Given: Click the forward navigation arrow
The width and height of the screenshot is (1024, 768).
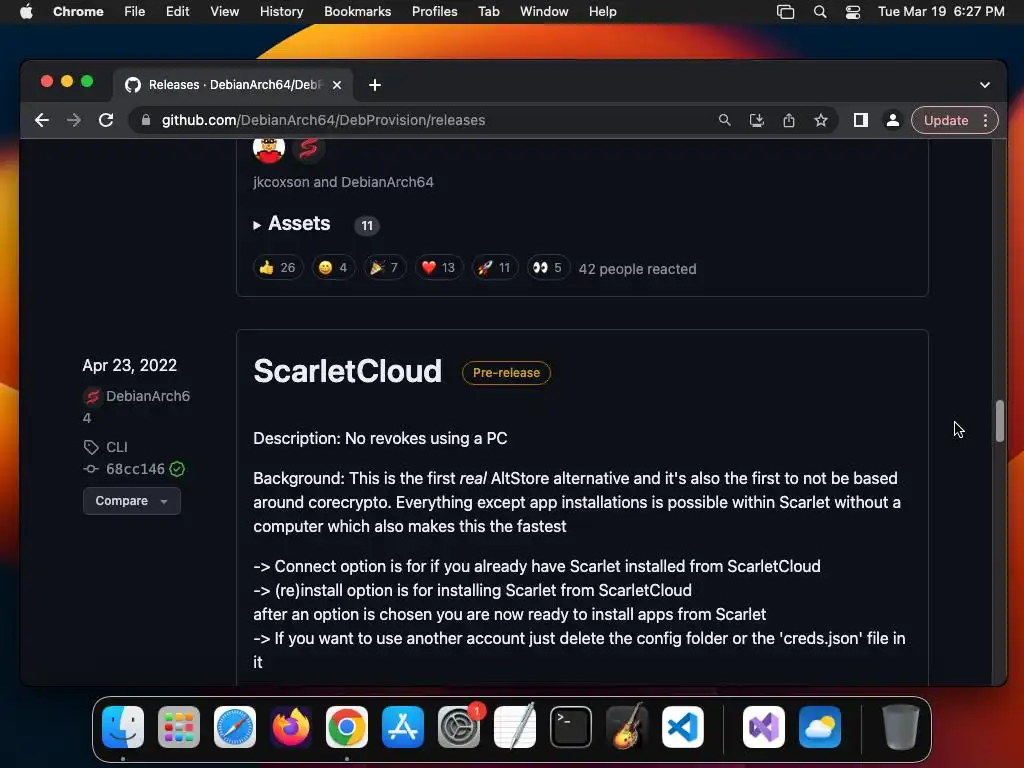Looking at the screenshot, I should [x=74, y=120].
